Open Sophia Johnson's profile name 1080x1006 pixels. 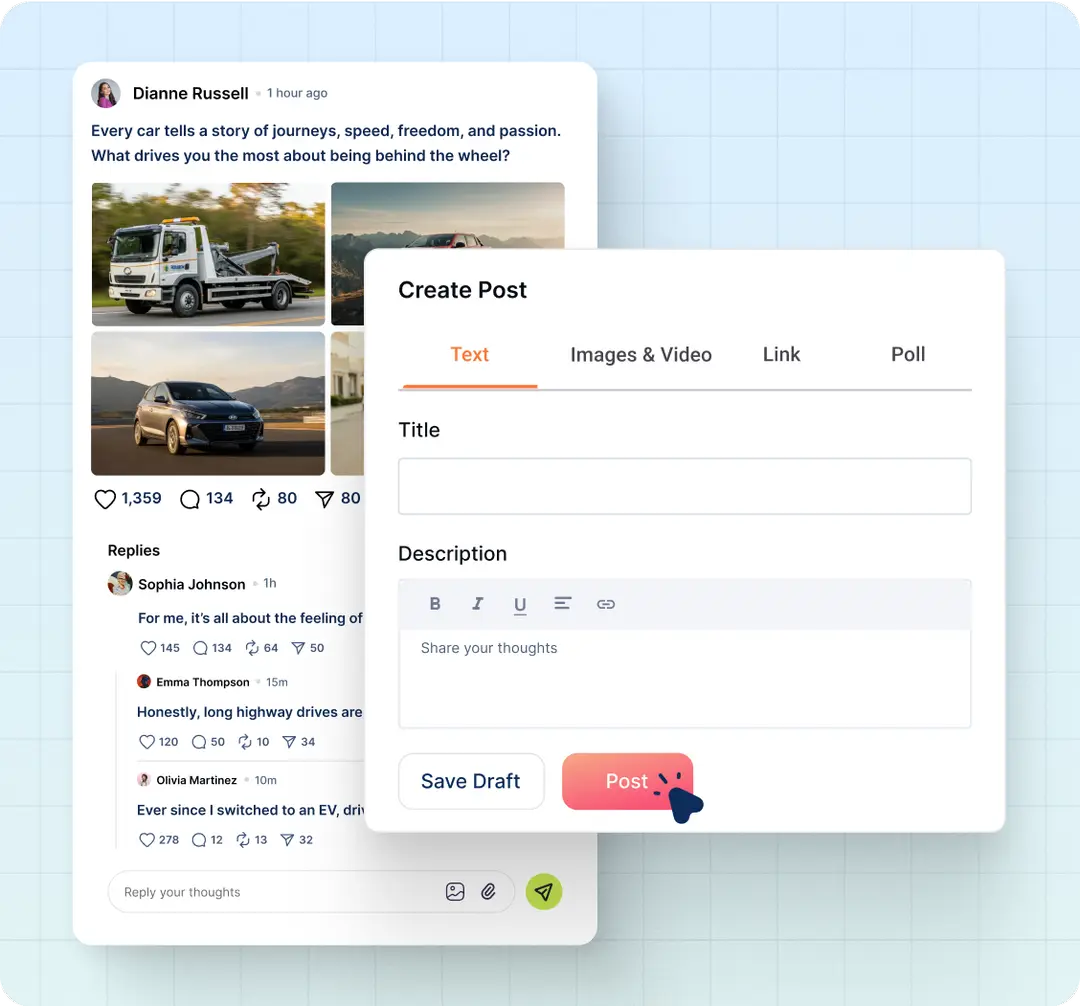pos(191,584)
